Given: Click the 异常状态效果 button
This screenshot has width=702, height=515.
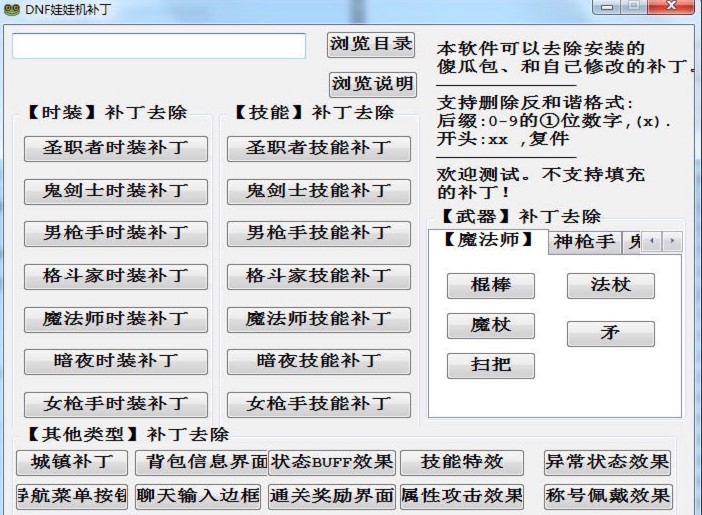Looking at the screenshot, I should point(608,463).
